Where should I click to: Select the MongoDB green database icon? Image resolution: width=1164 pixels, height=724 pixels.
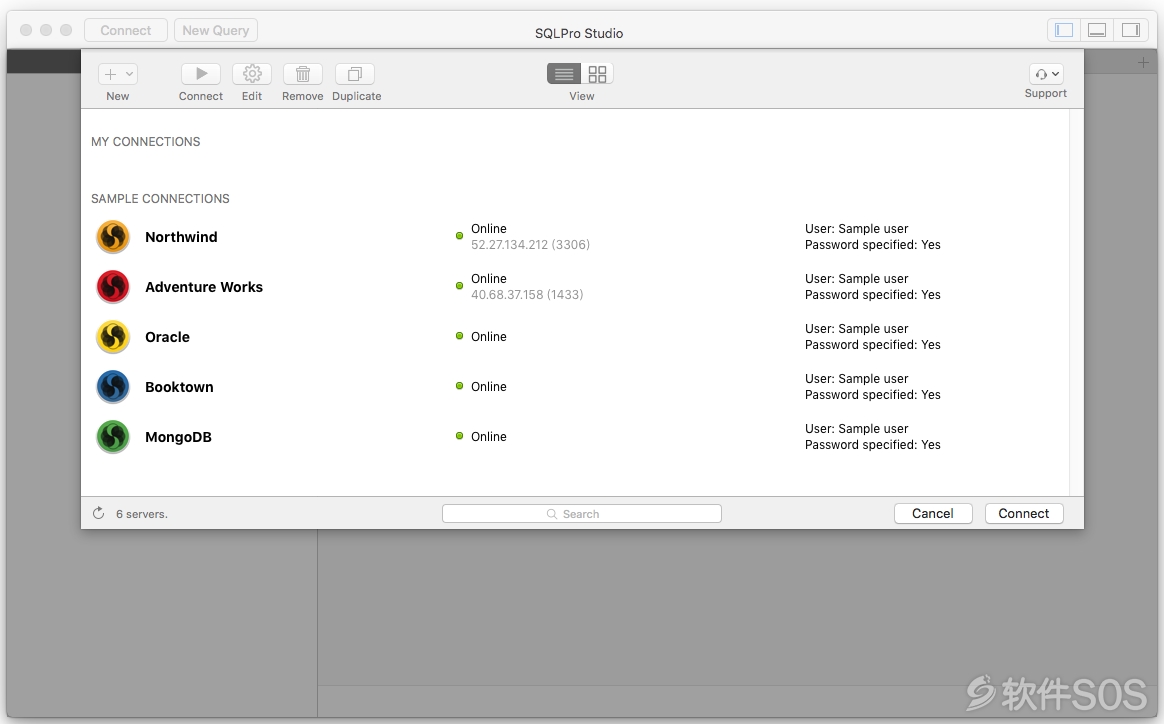113,437
